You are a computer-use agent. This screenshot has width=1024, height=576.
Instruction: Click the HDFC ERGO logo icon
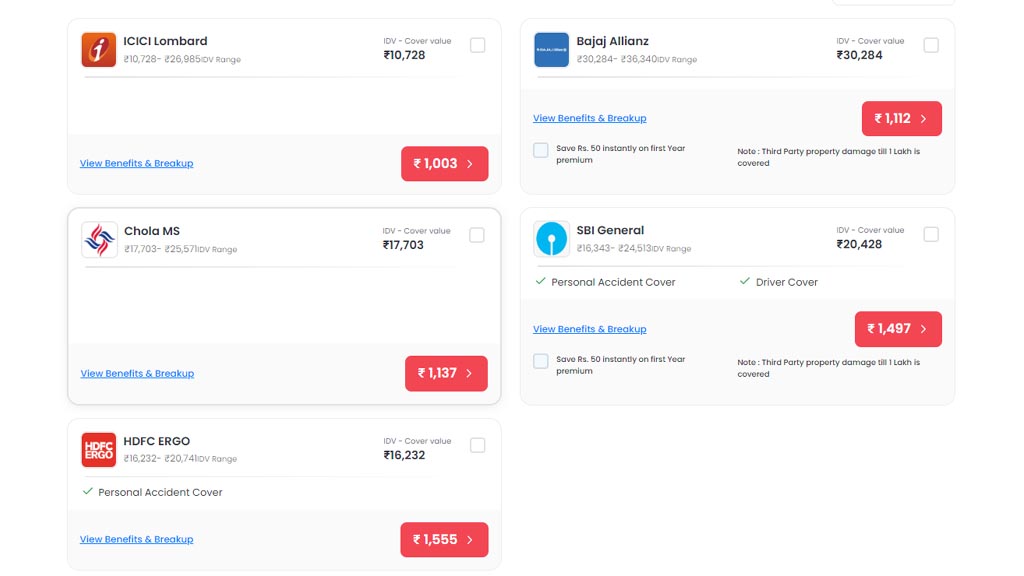[x=99, y=450]
